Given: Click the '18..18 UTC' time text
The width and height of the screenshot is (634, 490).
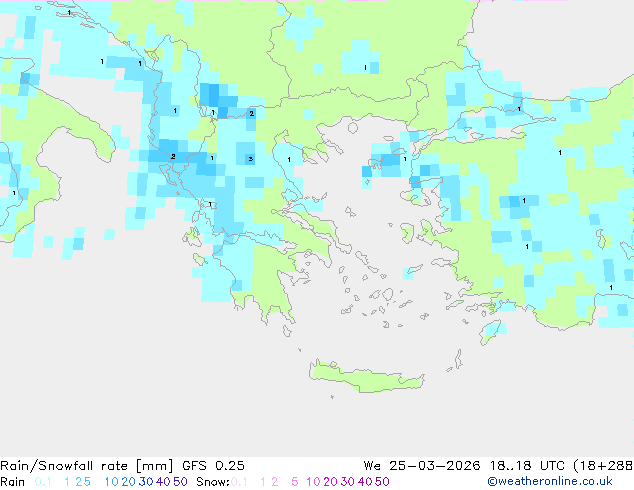Looking at the screenshot, I should [x=527, y=466].
